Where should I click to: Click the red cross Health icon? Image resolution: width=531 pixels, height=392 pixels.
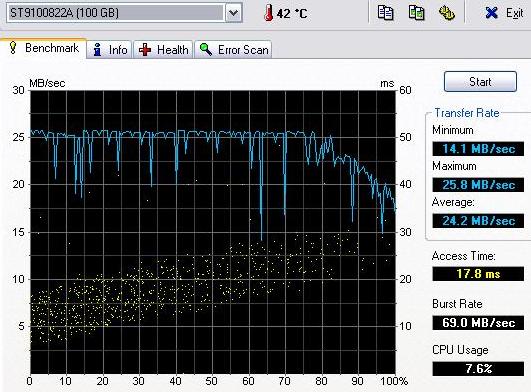tap(145, 50)
